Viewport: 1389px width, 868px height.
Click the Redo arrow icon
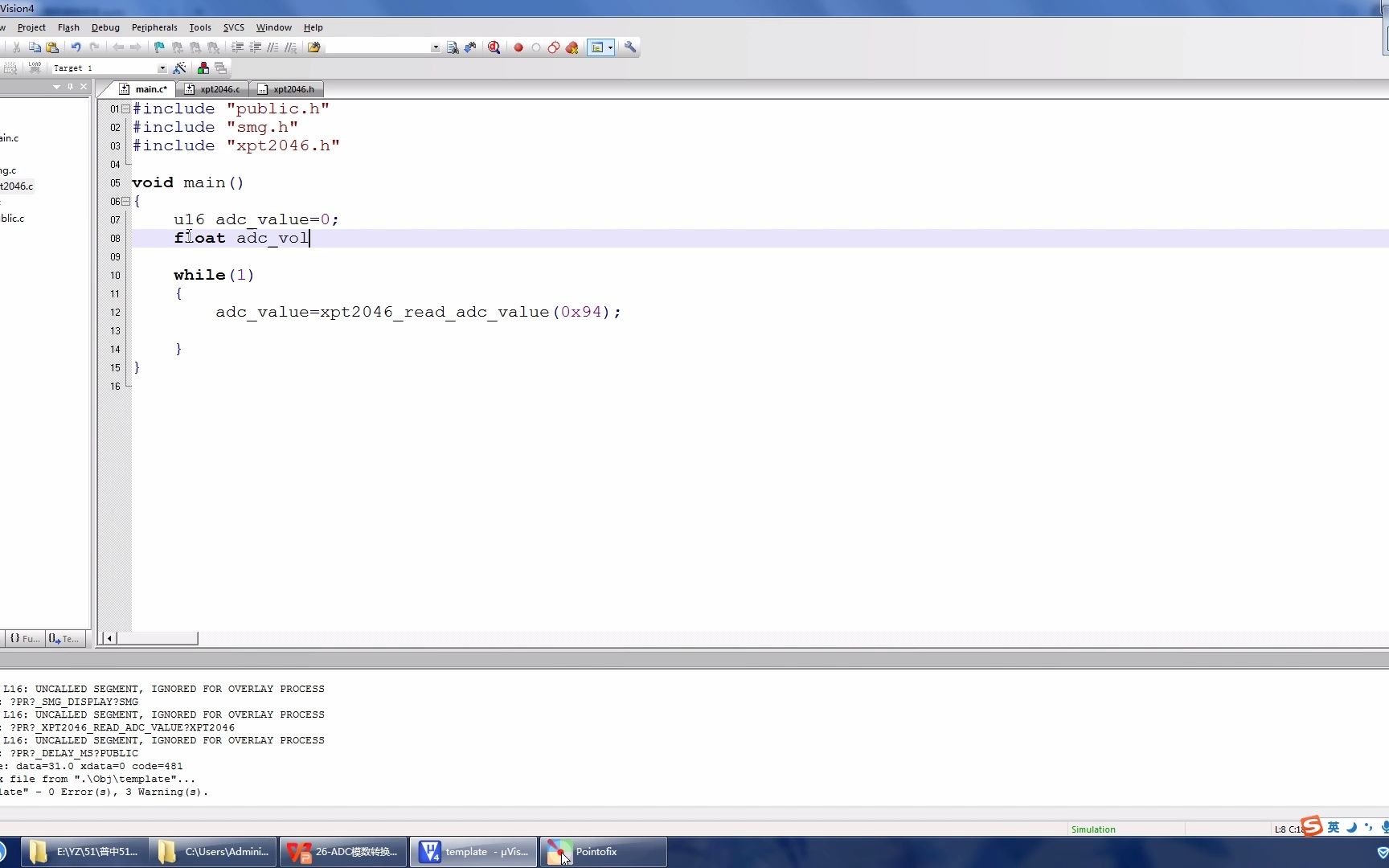[94, 47]
